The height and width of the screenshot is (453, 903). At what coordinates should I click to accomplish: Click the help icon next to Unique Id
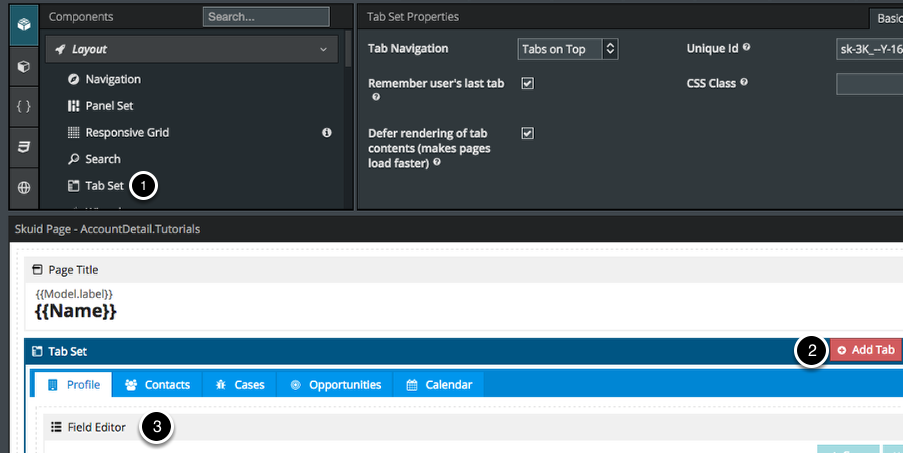747,48
